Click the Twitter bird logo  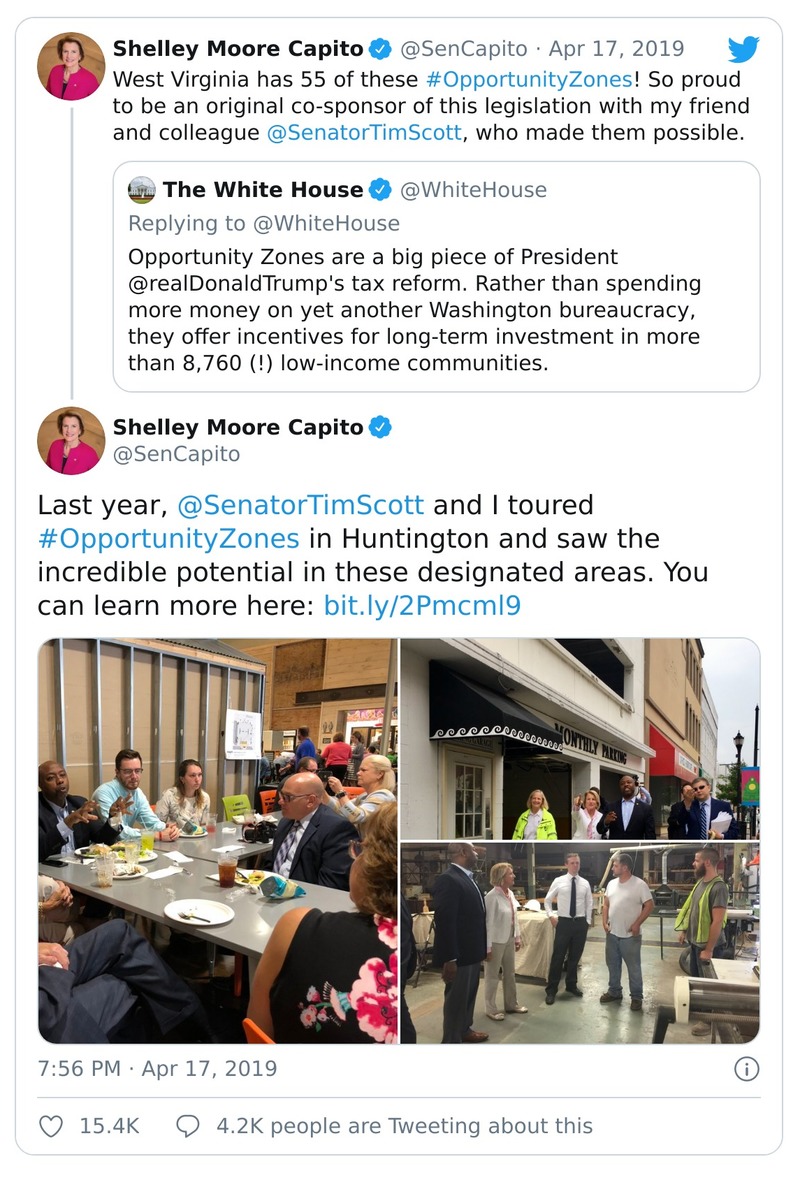click(743, 49)
